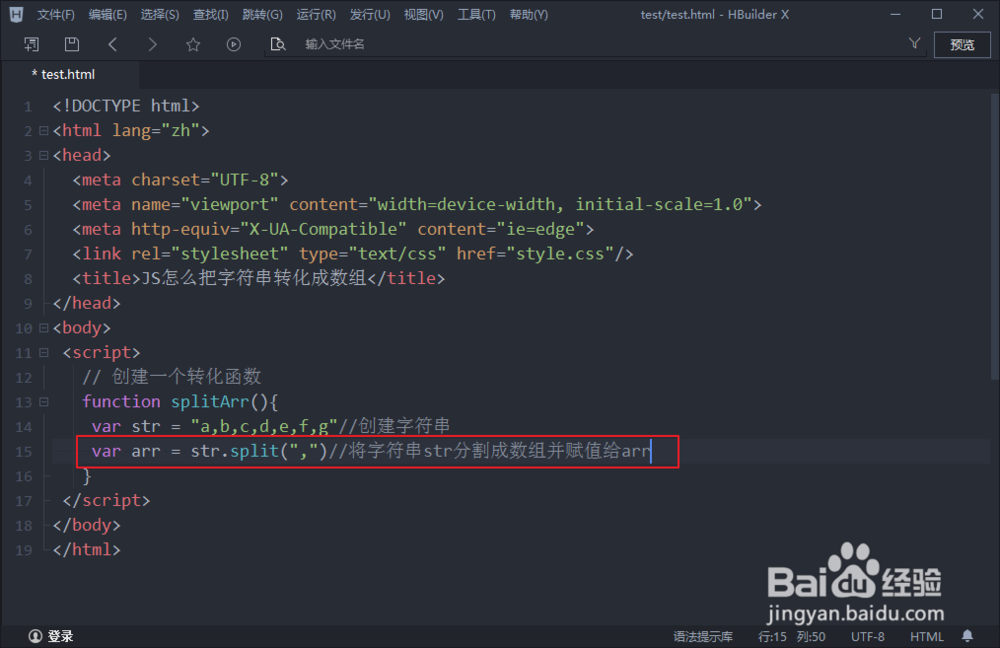Image resolution: width=1000 pixels, height=648 pixels.
Task: Open the 发行(U) menu
Action: pyautogui.click(x=370, y=14)
